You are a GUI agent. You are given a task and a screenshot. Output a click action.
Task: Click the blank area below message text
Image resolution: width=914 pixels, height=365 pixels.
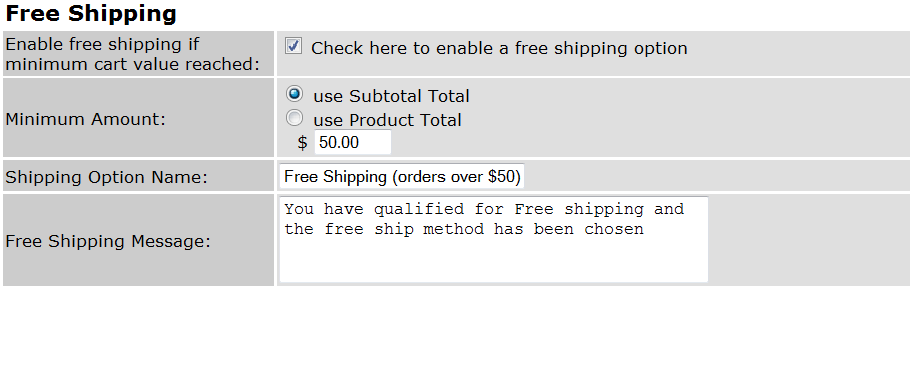pyautogui.click(x=494, y=261)
